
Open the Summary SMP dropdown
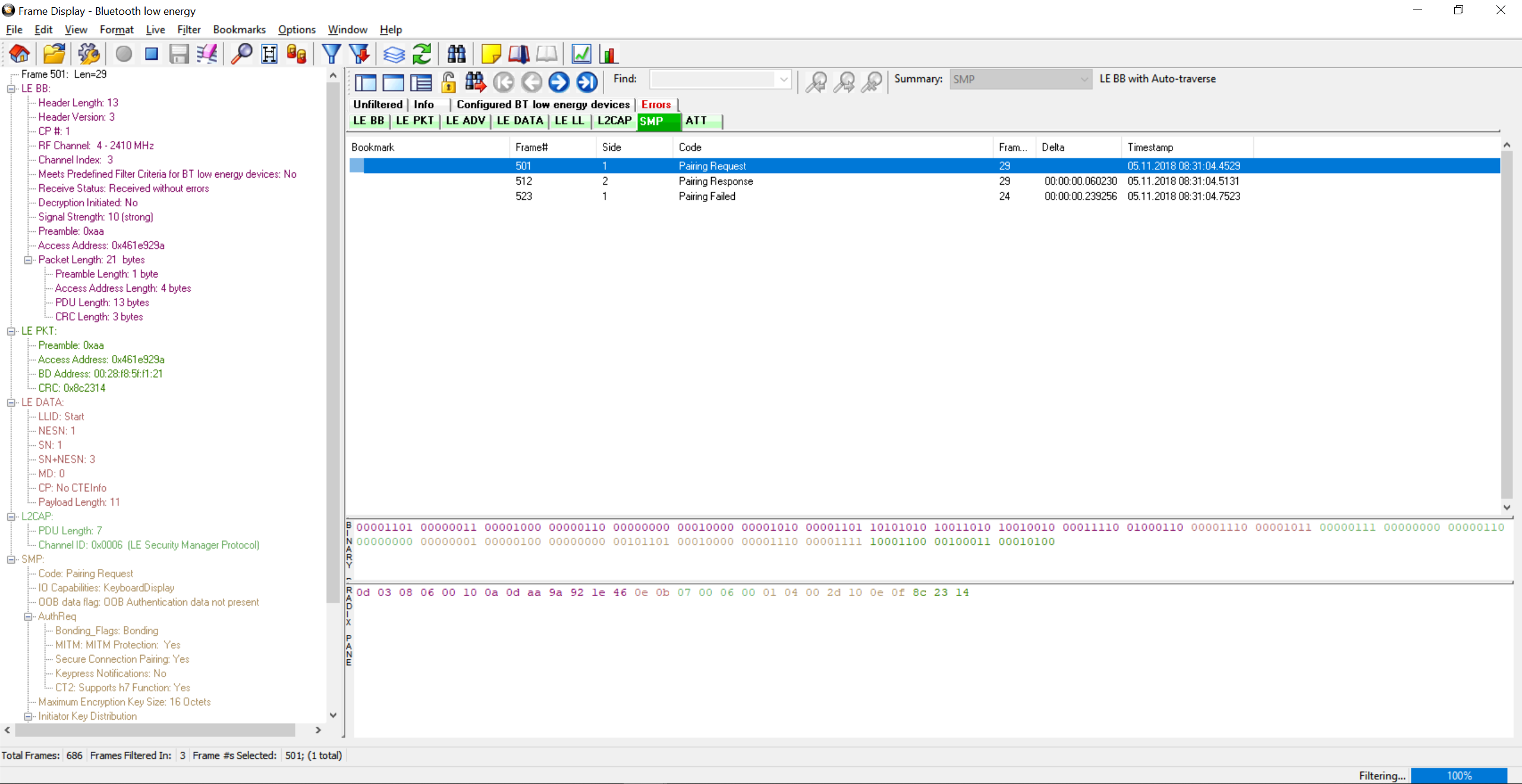point(1084,79)
